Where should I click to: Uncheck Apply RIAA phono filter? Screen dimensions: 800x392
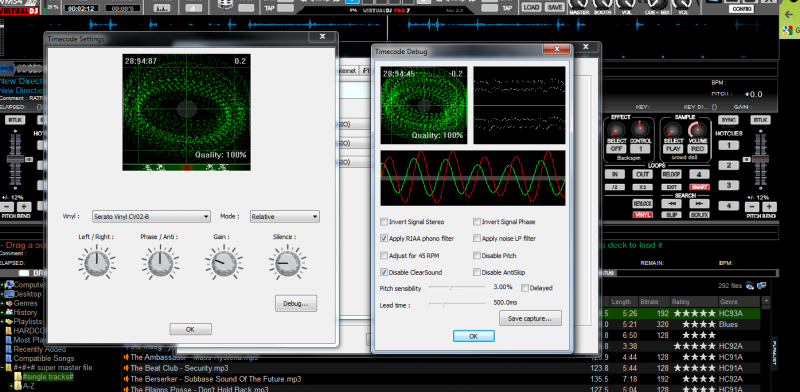(x=384, y=238)
